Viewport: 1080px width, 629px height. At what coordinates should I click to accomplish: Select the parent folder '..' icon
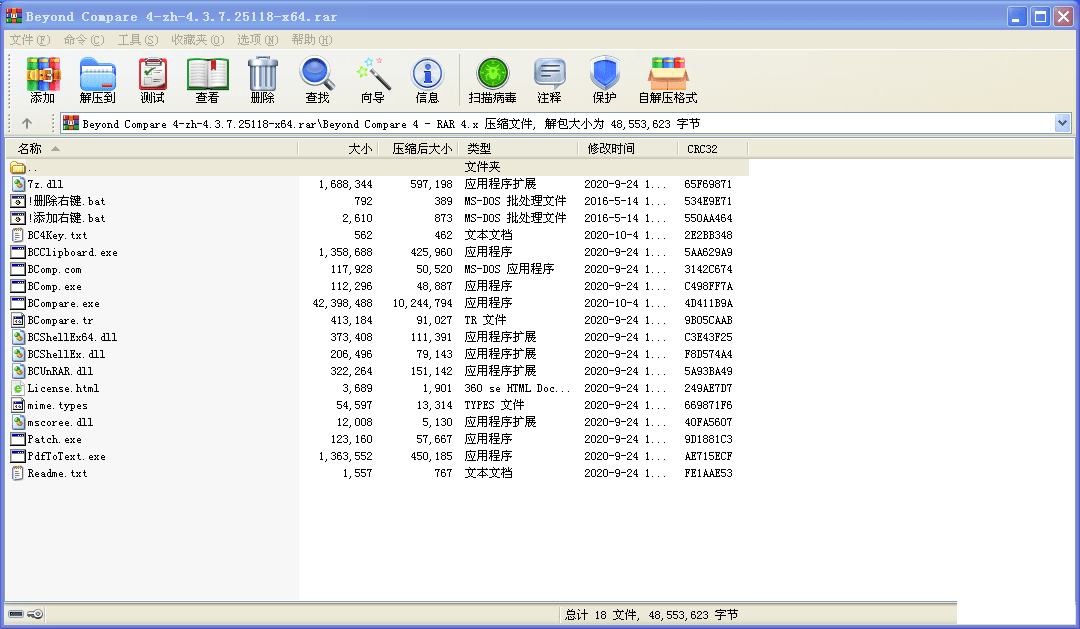[18, 167]
